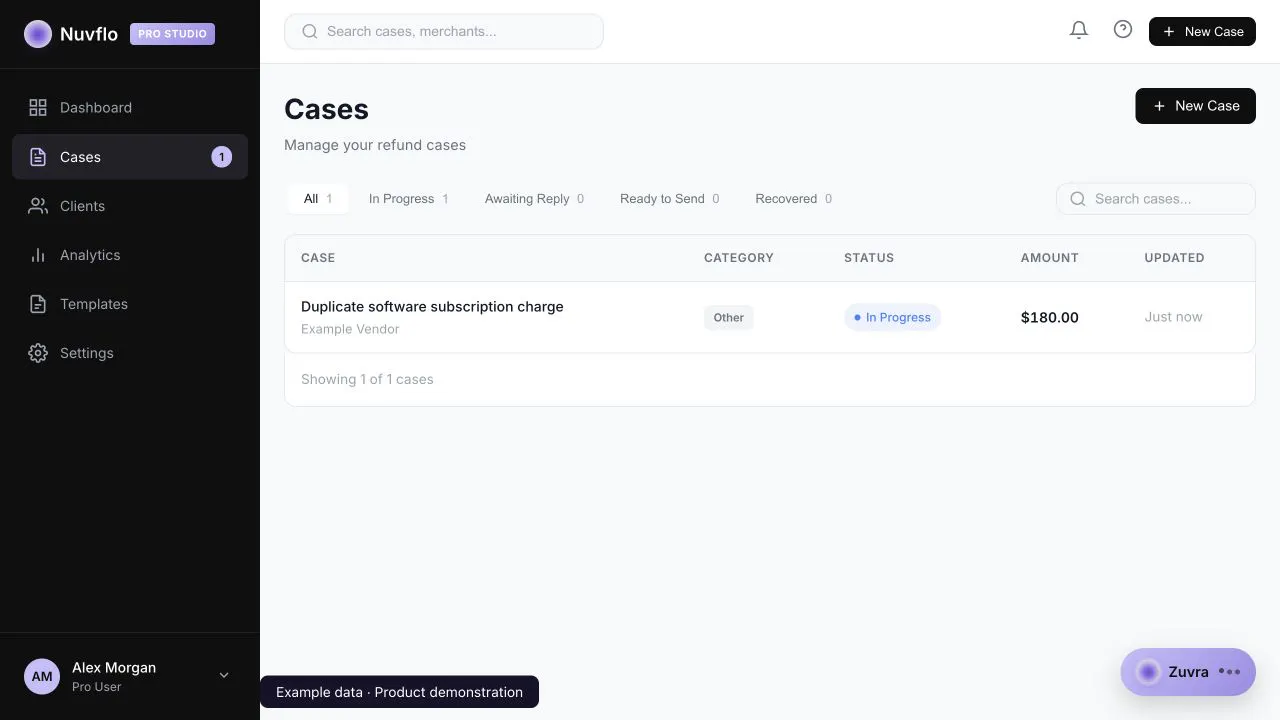Click the AM user avatar
Image resolution: width=1280 pixels, height=720 pixels.
(x=42, y=676)
